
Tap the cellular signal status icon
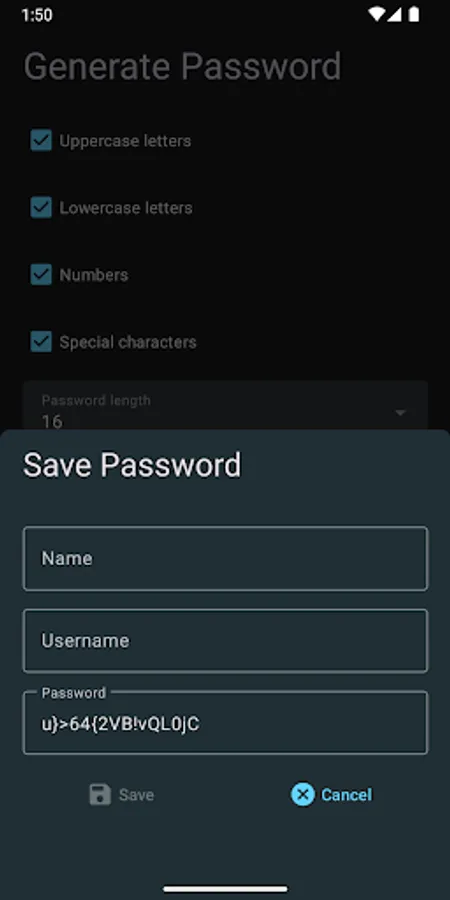coord(394,15)
